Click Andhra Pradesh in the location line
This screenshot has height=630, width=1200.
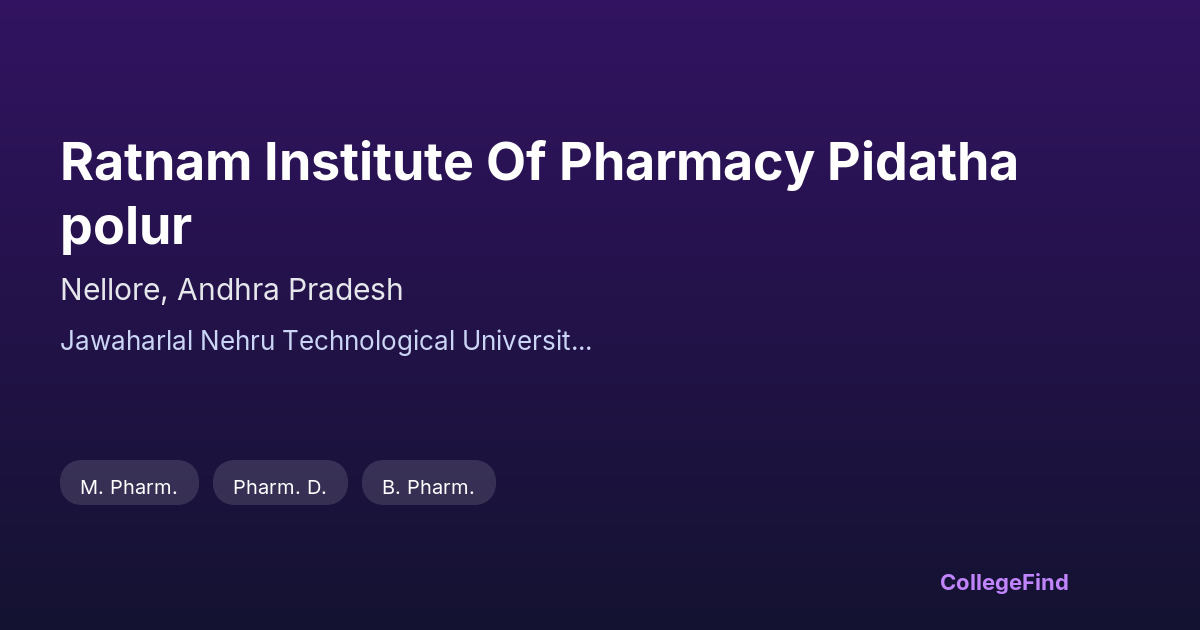pyautogui.click(x=291, y=290)
